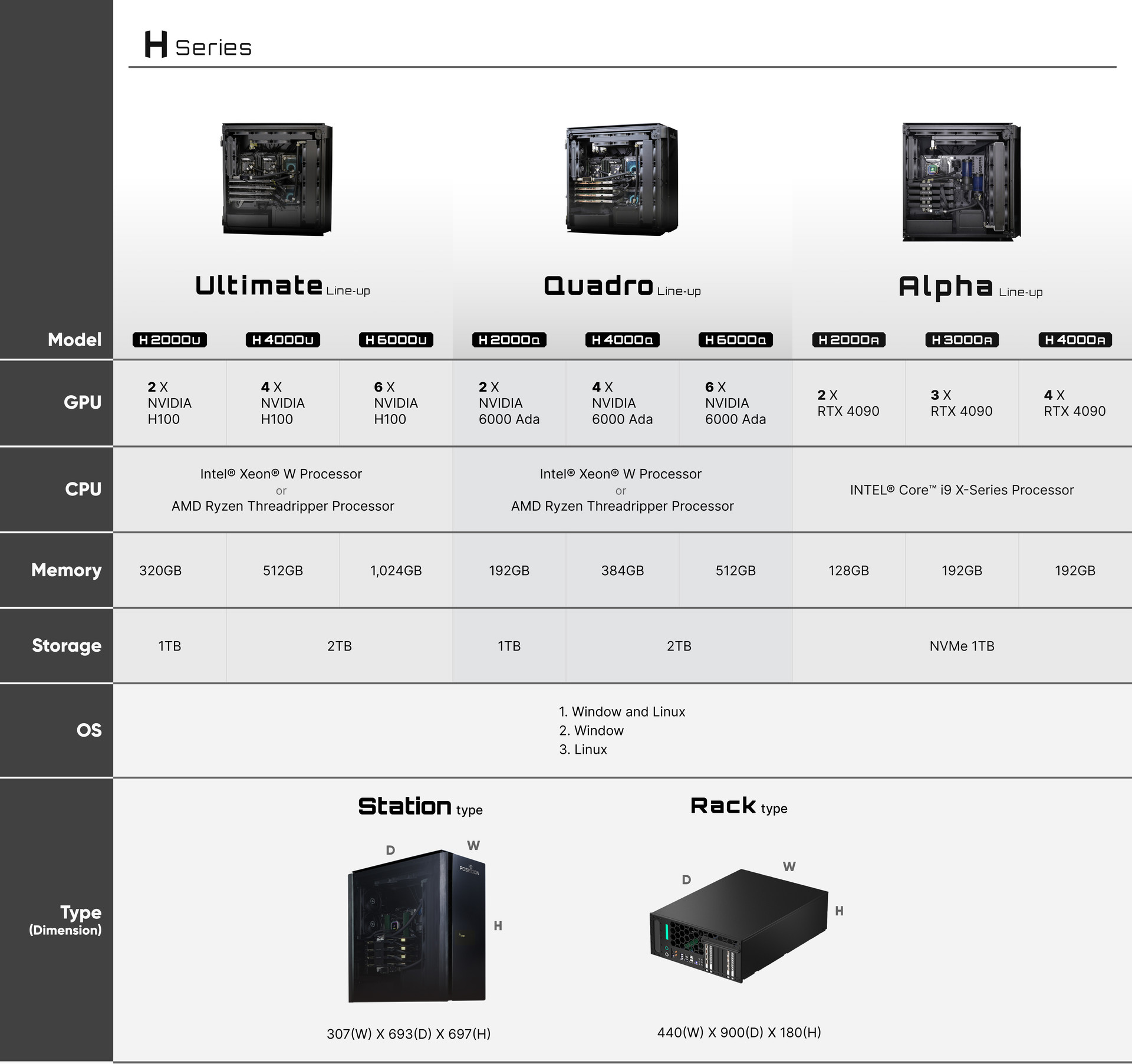Viewport: 1132px width, 1064px height.
Task: Click the 2TB storage under Ultimate line-up
Action: 340,646
